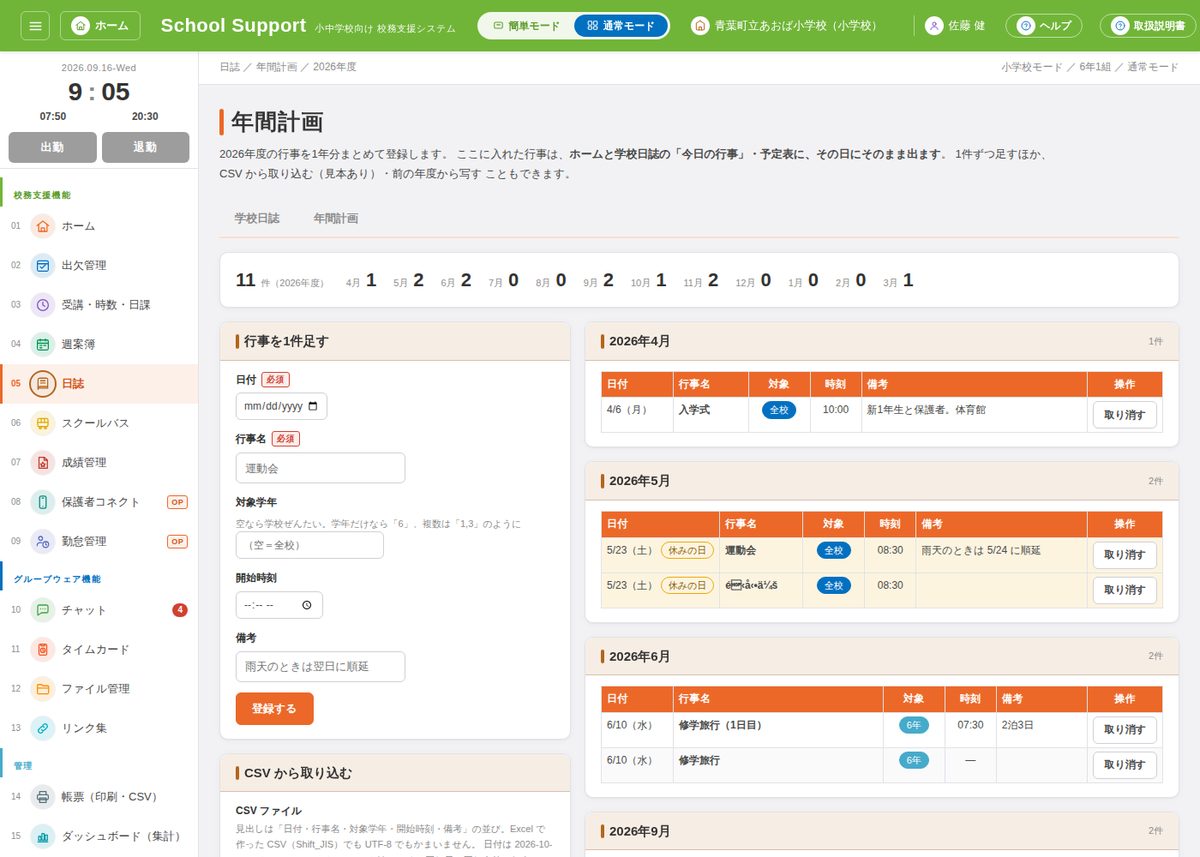The image size is (1200, 857).
Task: Open 保護者コネクト phone icon
Action: tap(42, 502)
